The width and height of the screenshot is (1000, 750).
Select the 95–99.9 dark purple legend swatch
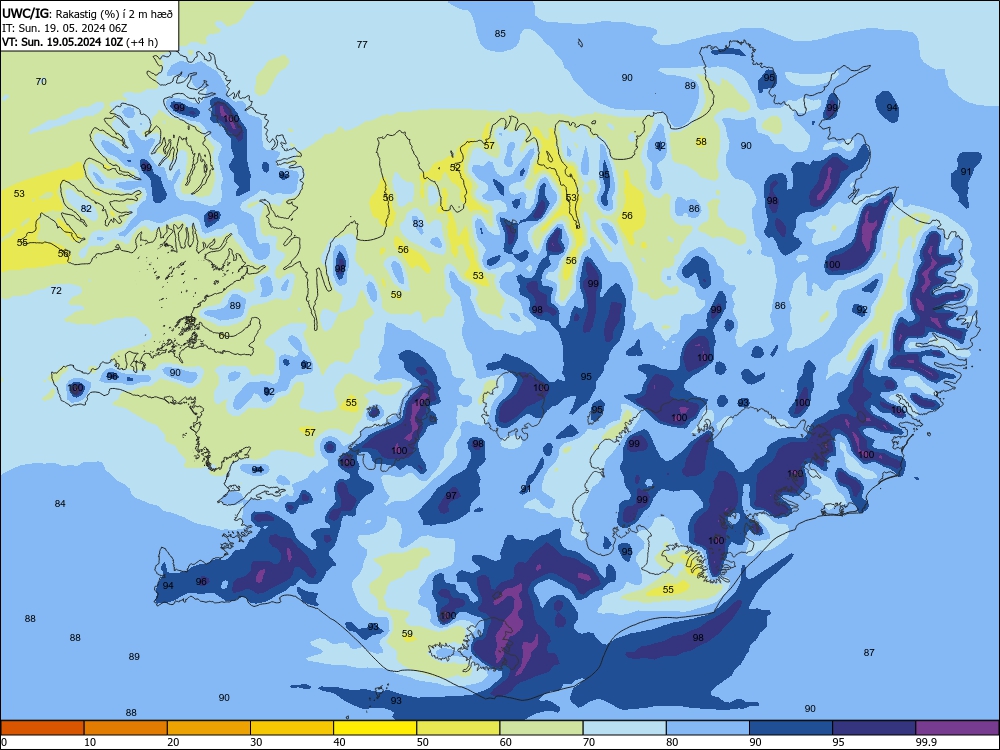(x=874, y=728)
